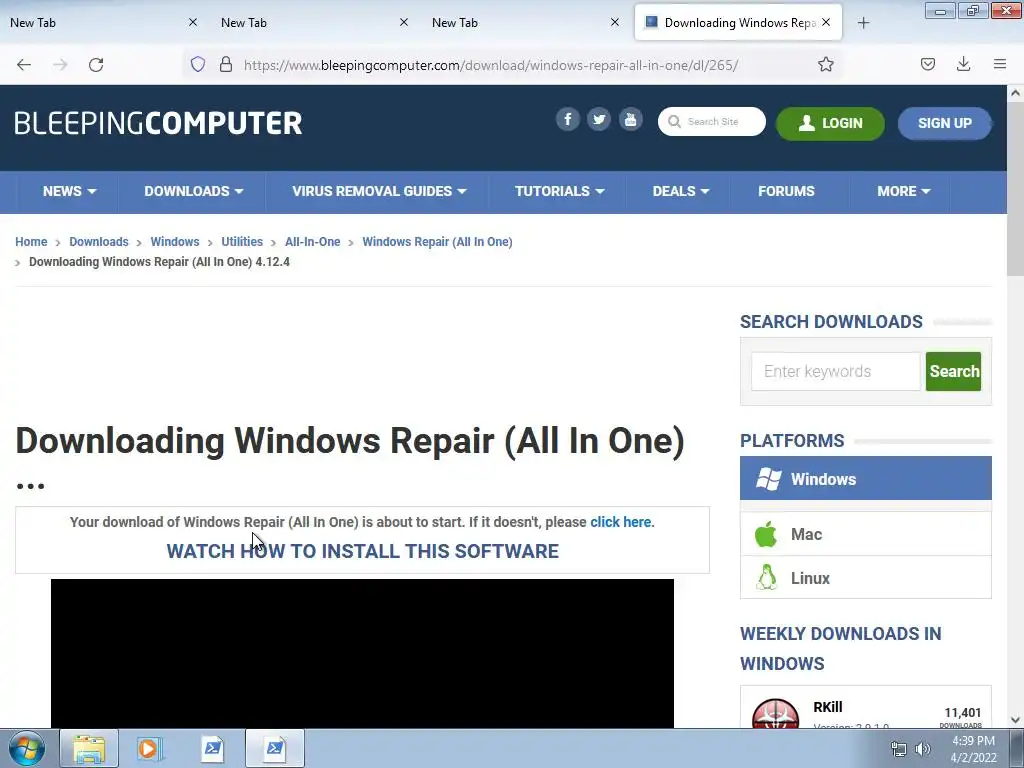
Task: Click the RKill program icon
Action: coord(775,714)
